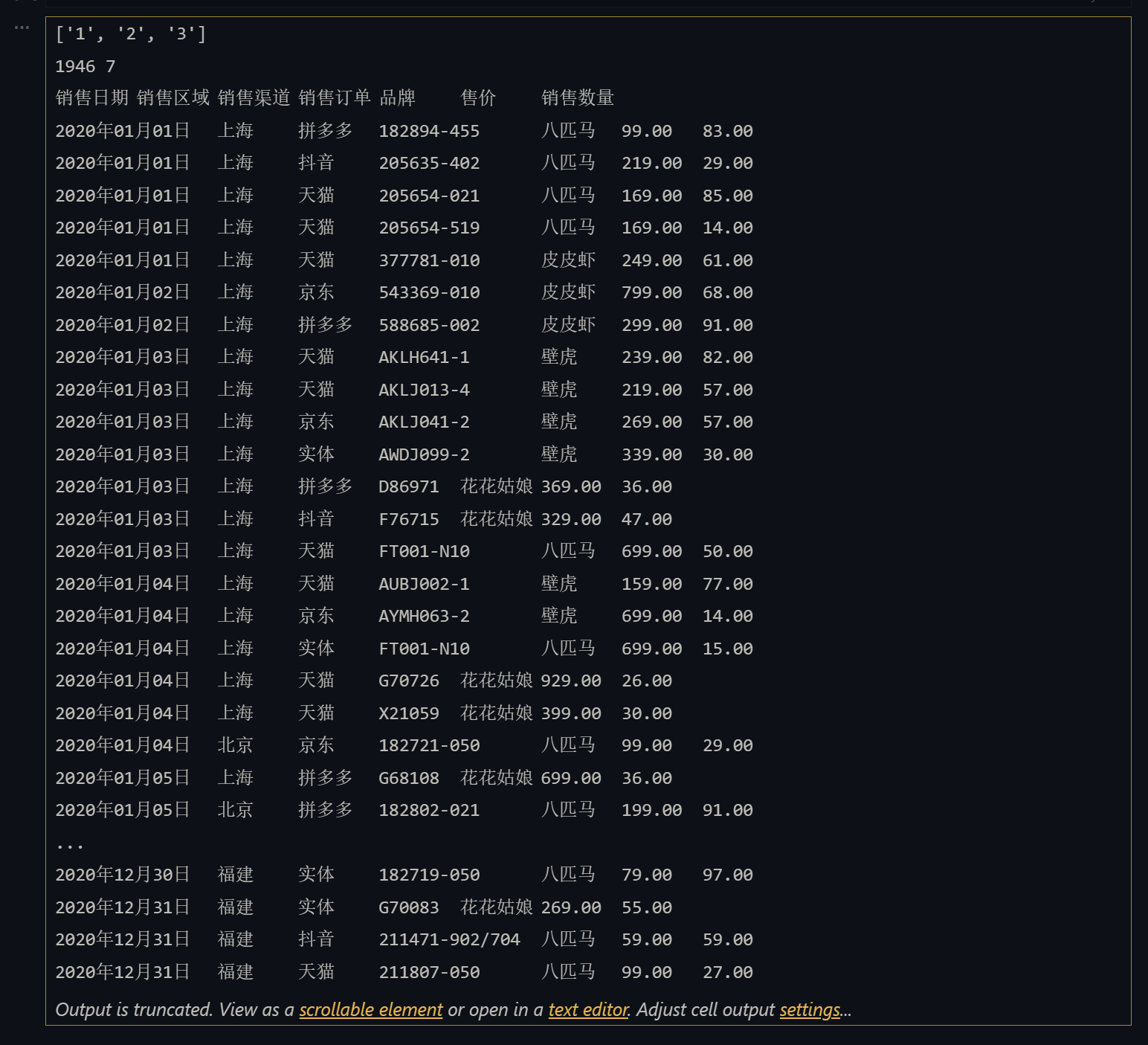The height and width of the screenshot is (1045, 1148).
Task: Click the 销售日期 column header text
Action: pos(91,98)
